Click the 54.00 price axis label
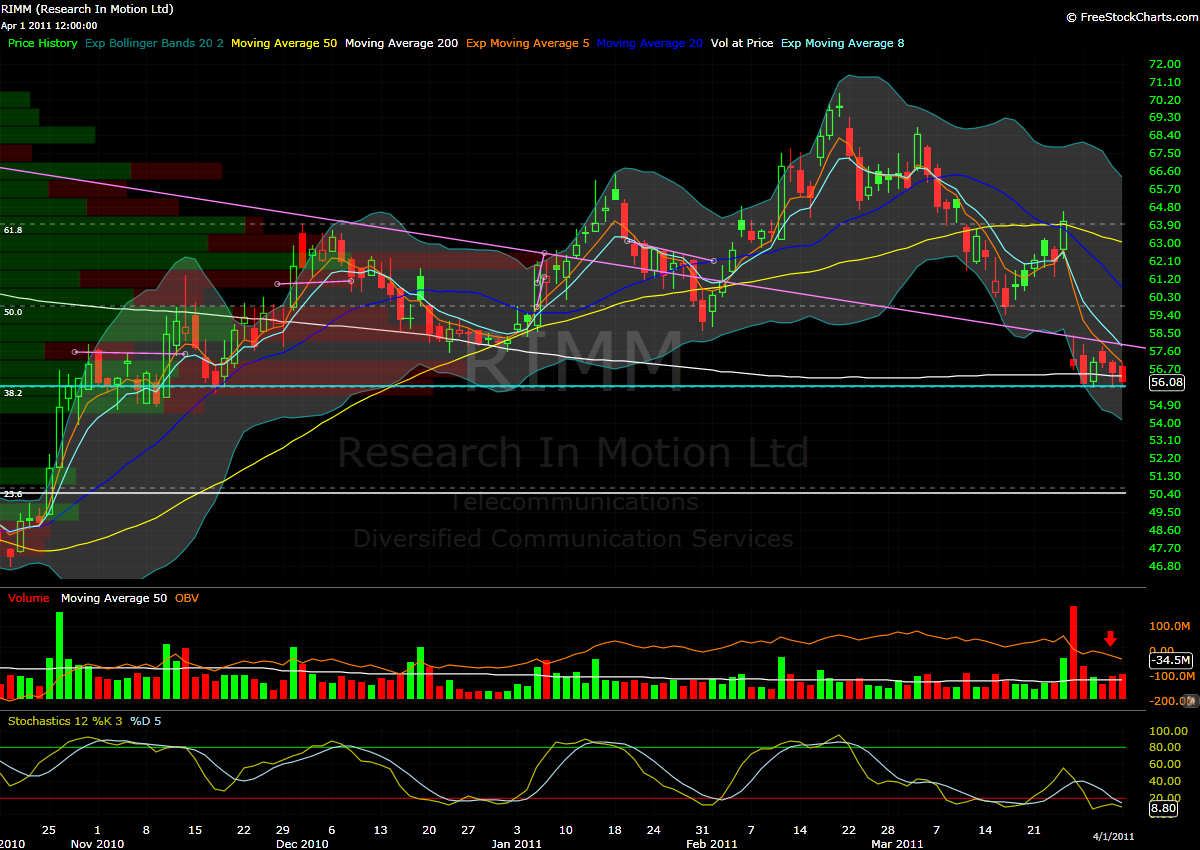The image size is (1200, 850). (x=1166, y=422)
